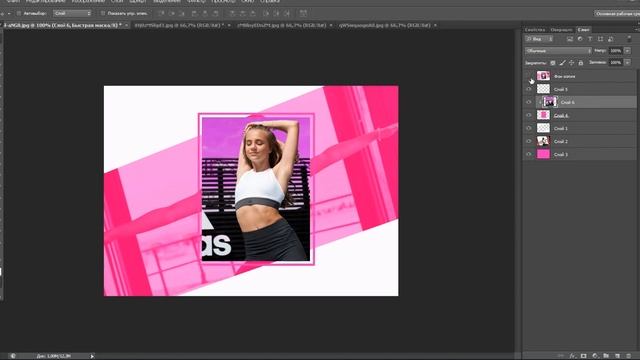Open the status bar info arrow menu

92,356
